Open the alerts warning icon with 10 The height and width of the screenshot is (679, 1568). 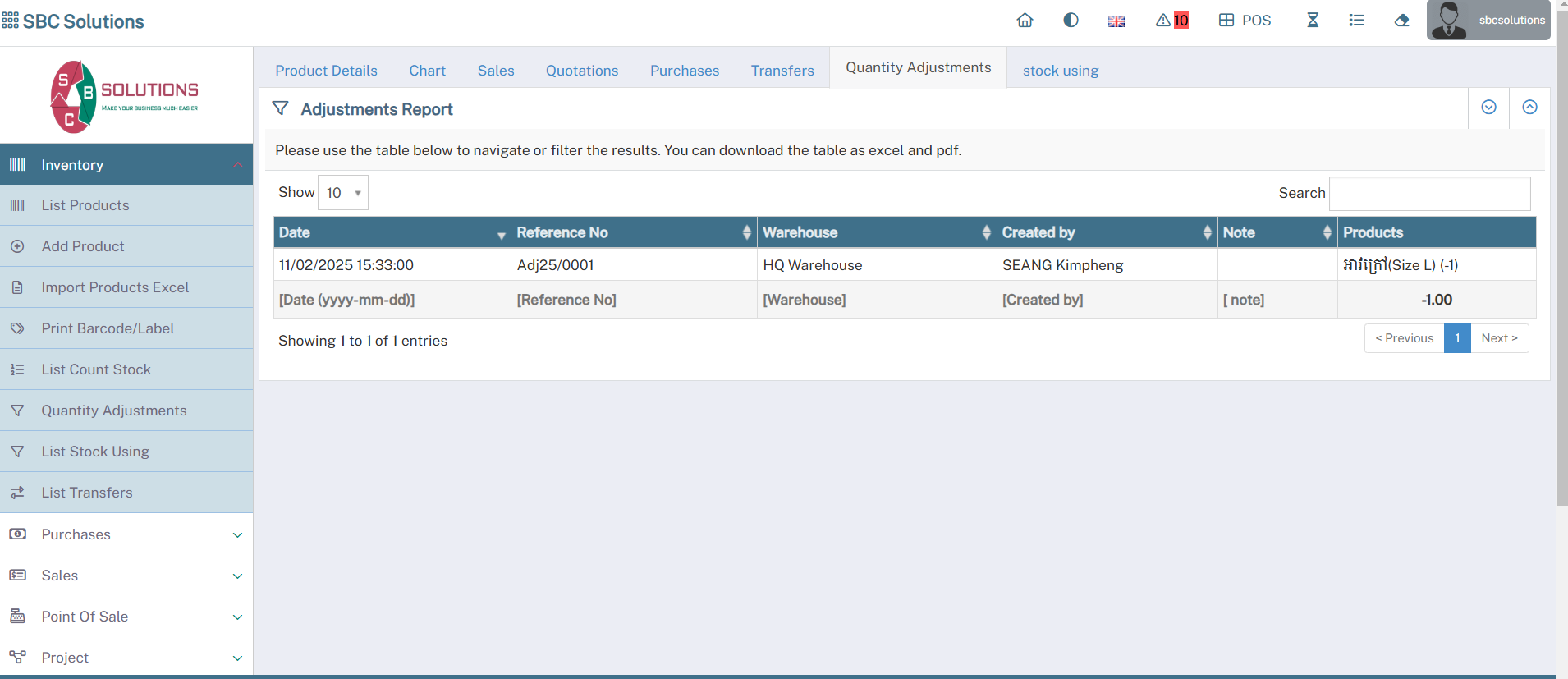click(x=1171, y=21)
